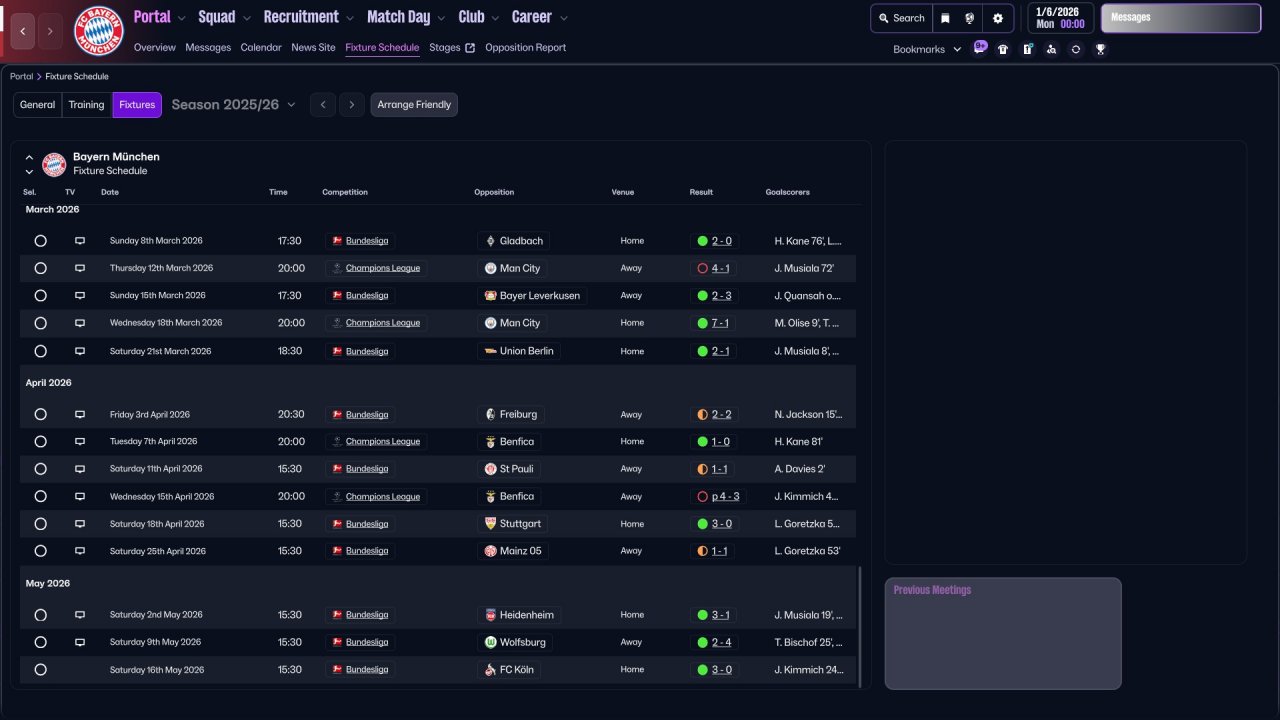This screenshot has height=720, width=1280.
Task: Expand the Squad menu dropdown
Action: [225, 17]
